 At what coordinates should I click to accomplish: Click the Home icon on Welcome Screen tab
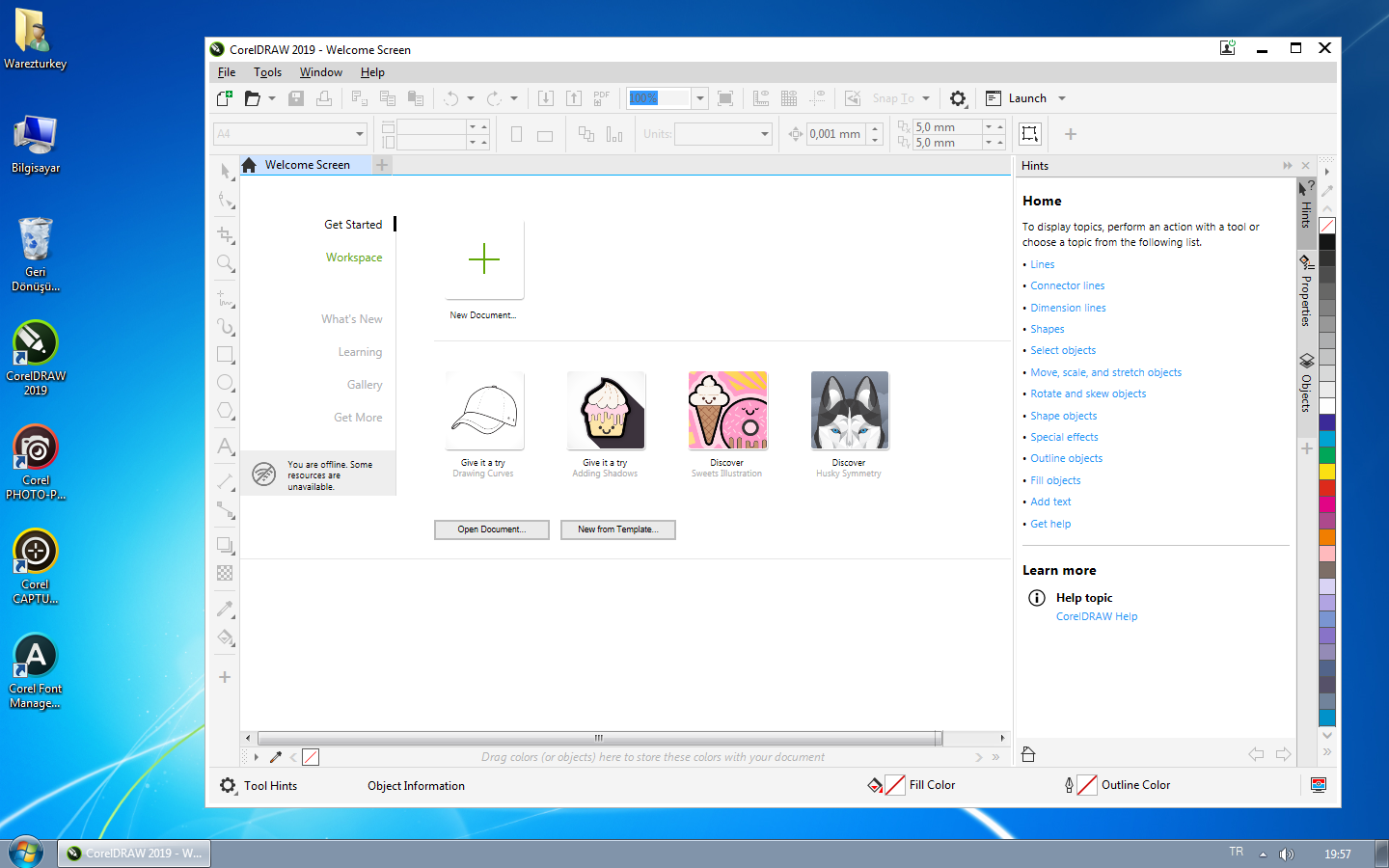249,165
